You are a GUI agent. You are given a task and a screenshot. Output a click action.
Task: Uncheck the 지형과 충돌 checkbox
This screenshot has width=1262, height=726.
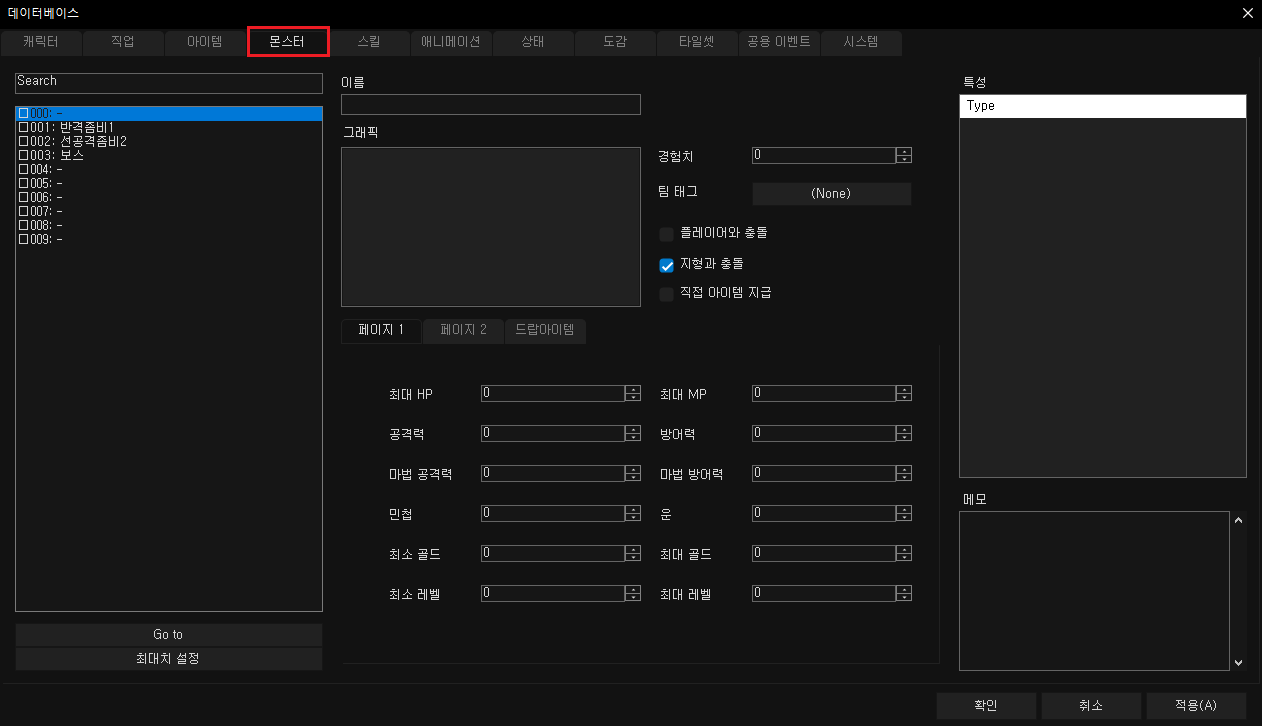coord(667,265)
